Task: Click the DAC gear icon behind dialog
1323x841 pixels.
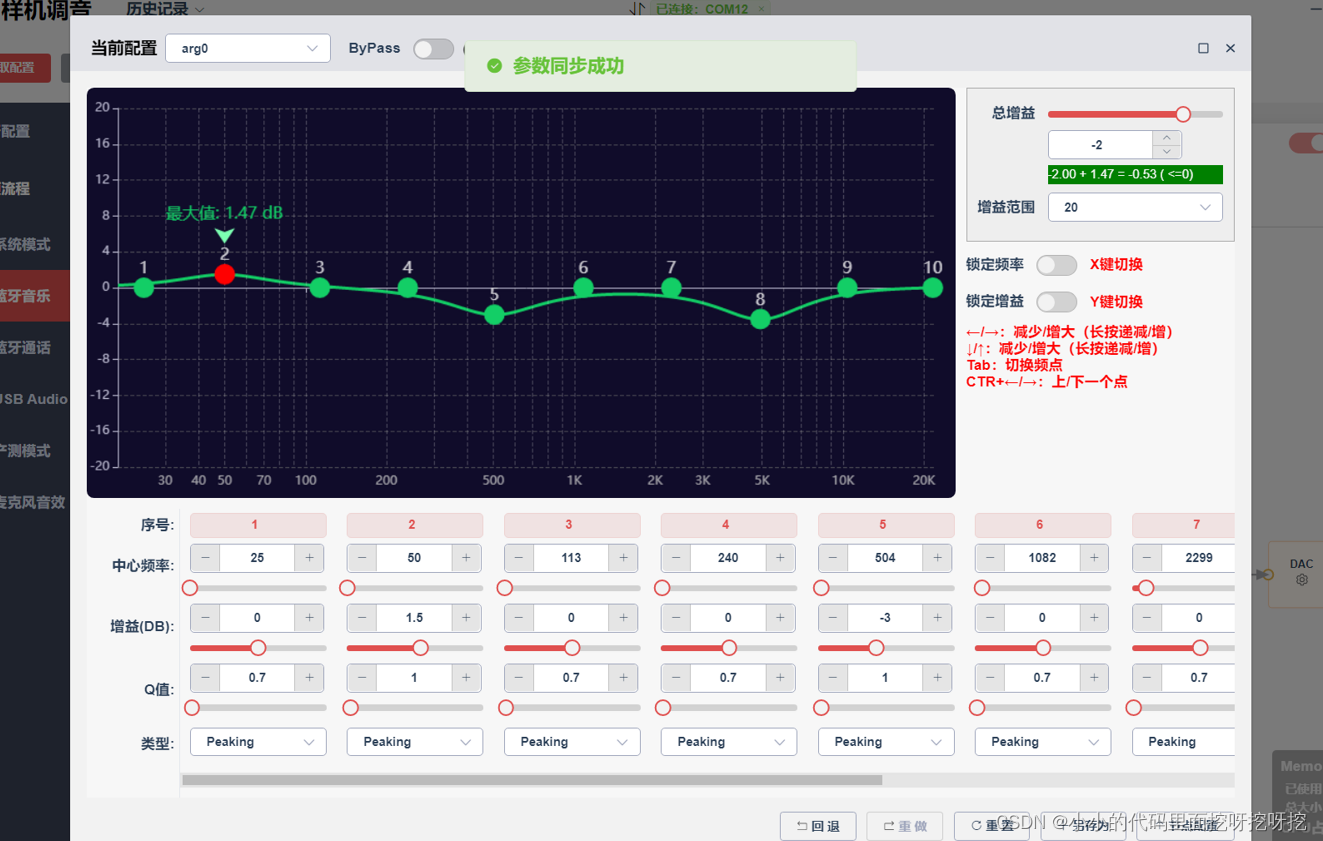Action: tap(1301, 580)
